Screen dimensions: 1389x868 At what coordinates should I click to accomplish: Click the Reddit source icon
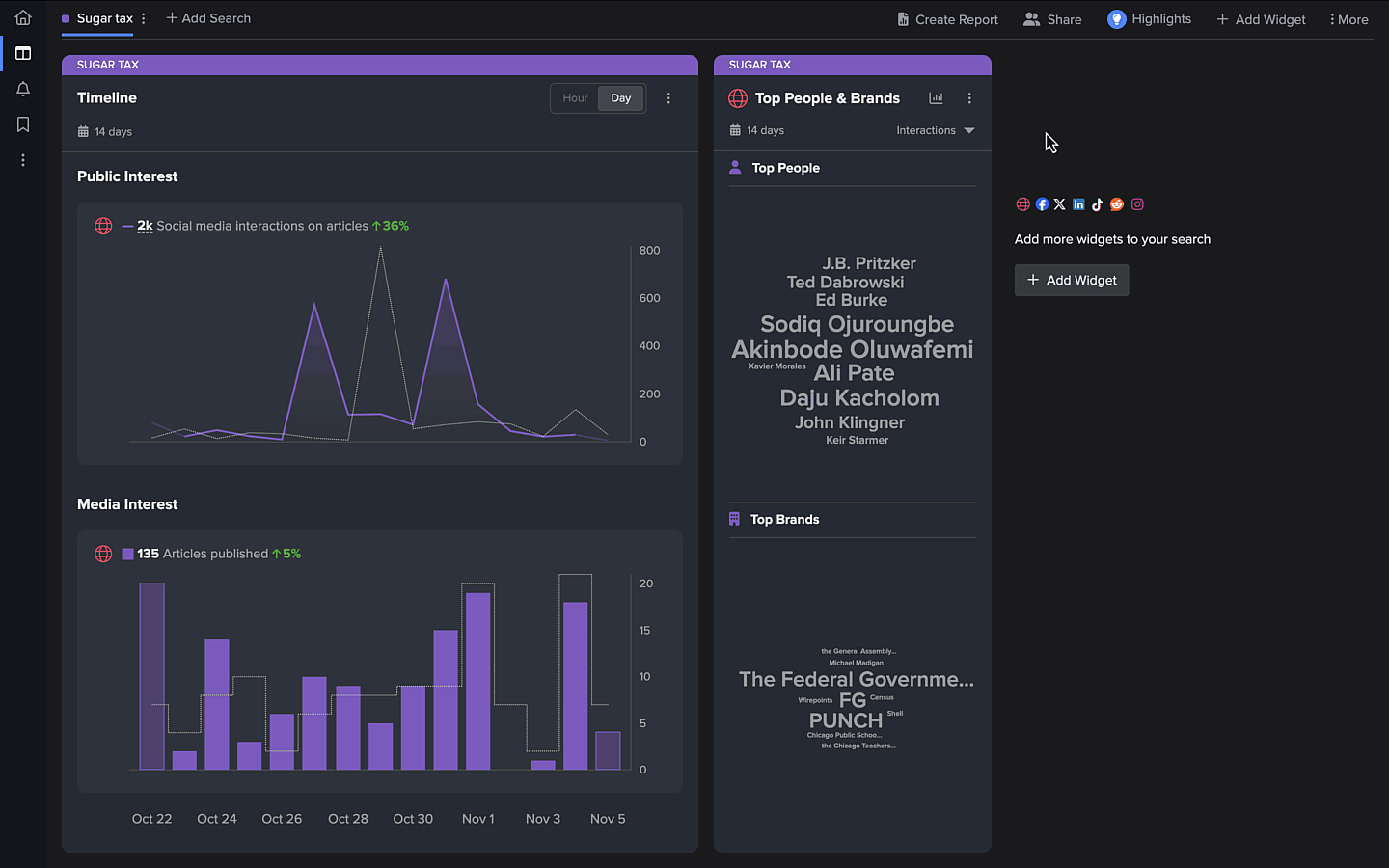click(x=1117, y=203)
